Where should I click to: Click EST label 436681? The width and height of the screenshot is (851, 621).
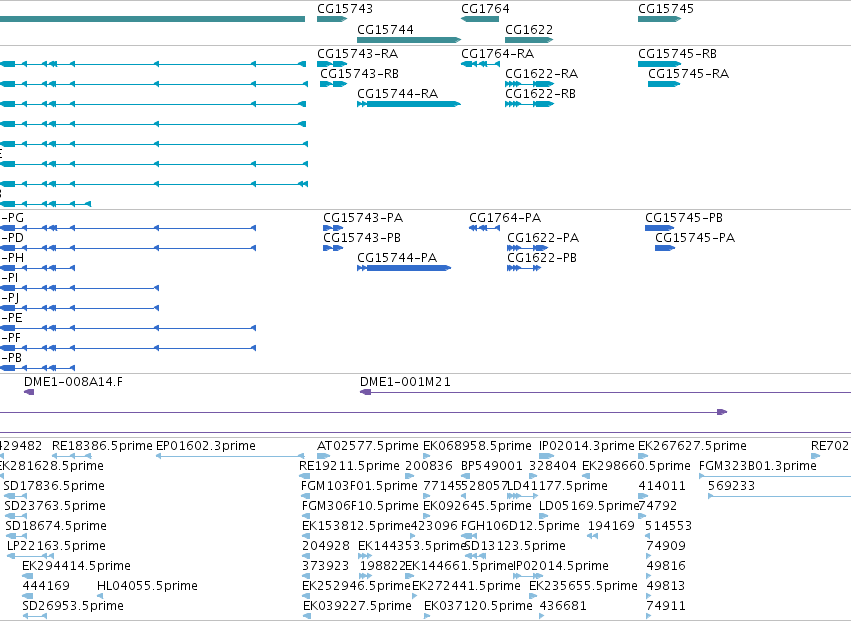pos(563,606)
